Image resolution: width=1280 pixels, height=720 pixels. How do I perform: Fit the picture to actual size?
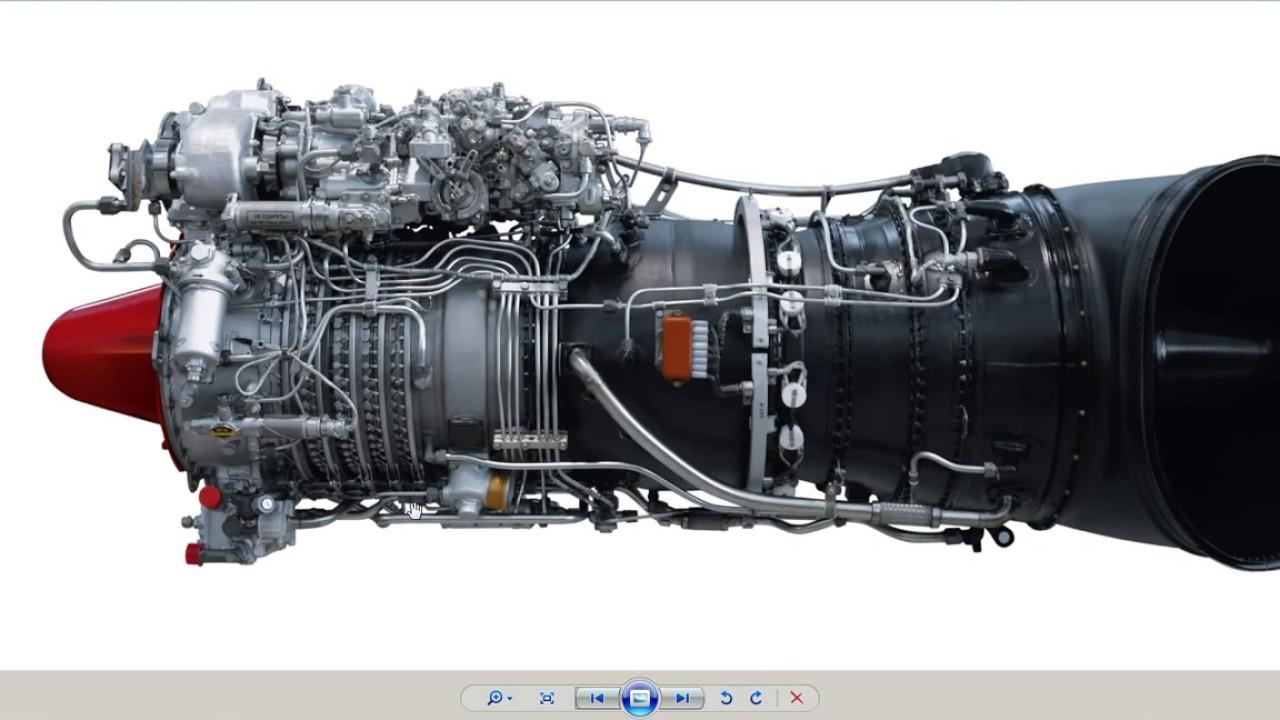[x=547, y=698]
